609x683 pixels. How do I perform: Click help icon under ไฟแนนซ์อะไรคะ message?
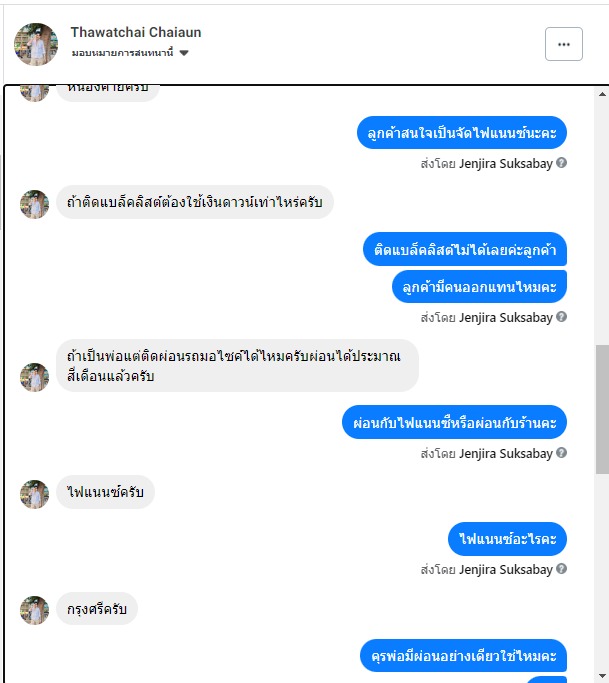(562, 568)
